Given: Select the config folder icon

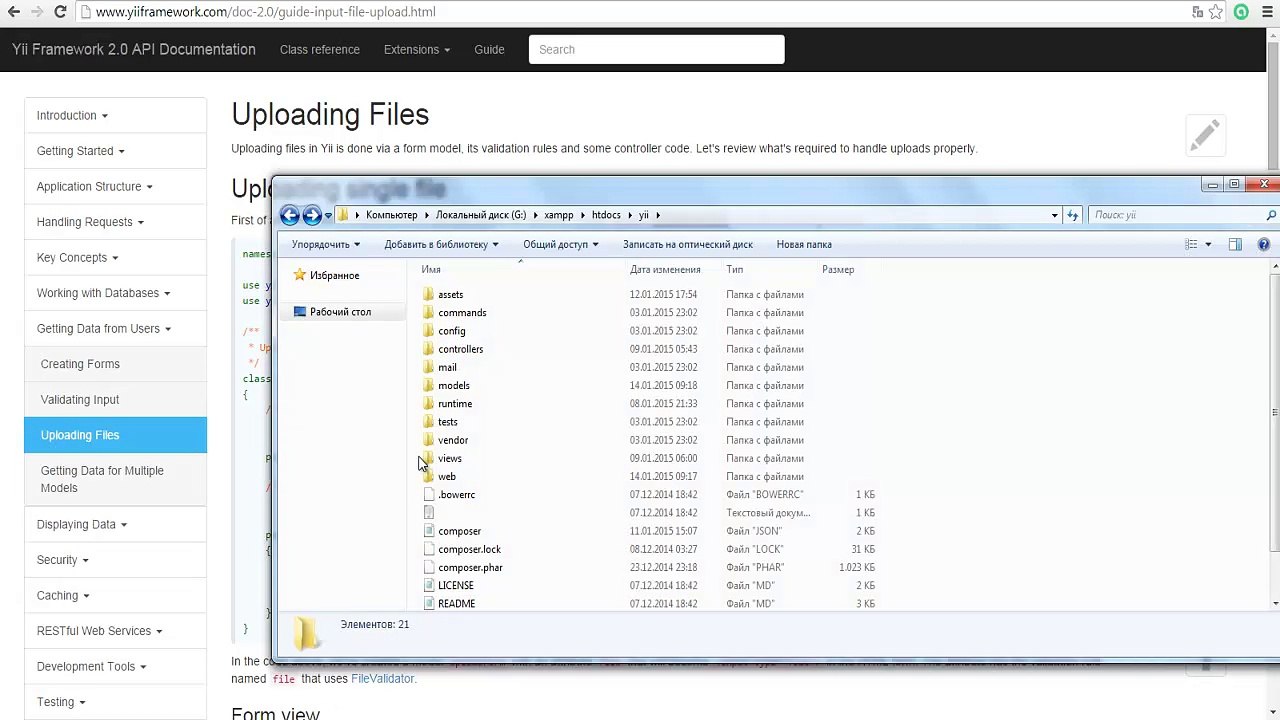Looking at the screenshot, I should pyautogui.click(x=428, y=331).
